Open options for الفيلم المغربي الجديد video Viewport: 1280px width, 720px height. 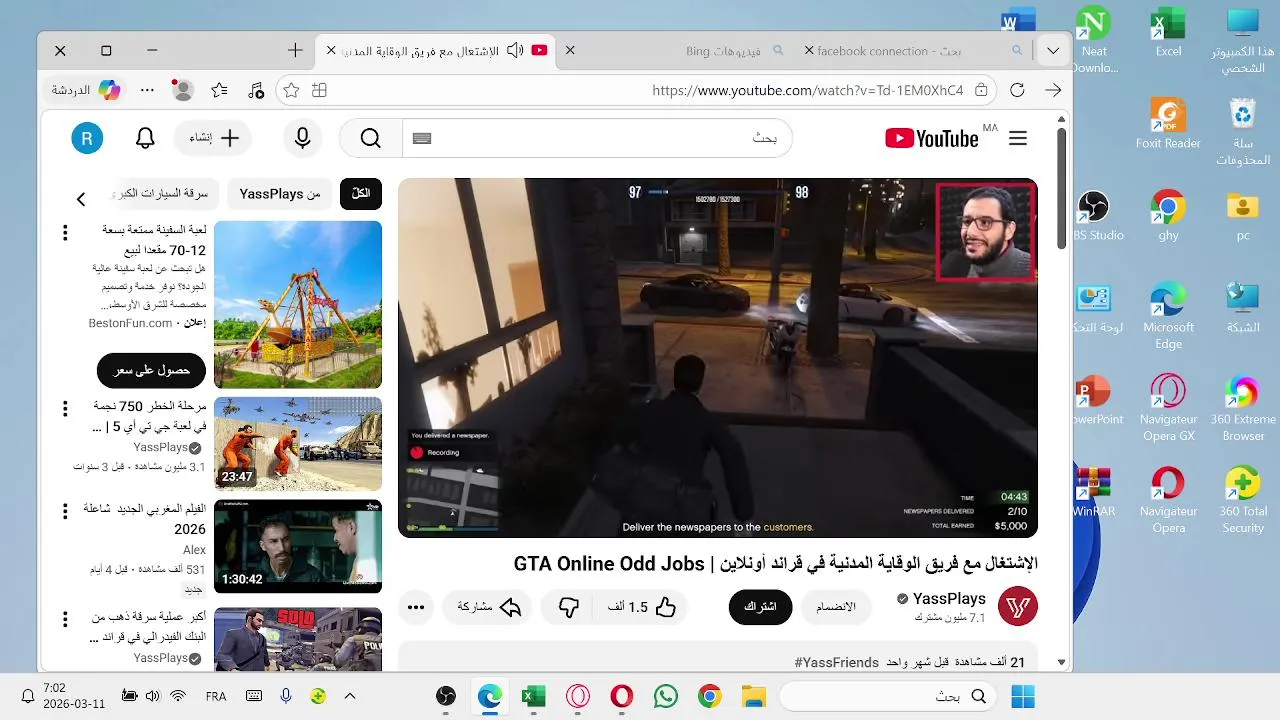point(65,512)
